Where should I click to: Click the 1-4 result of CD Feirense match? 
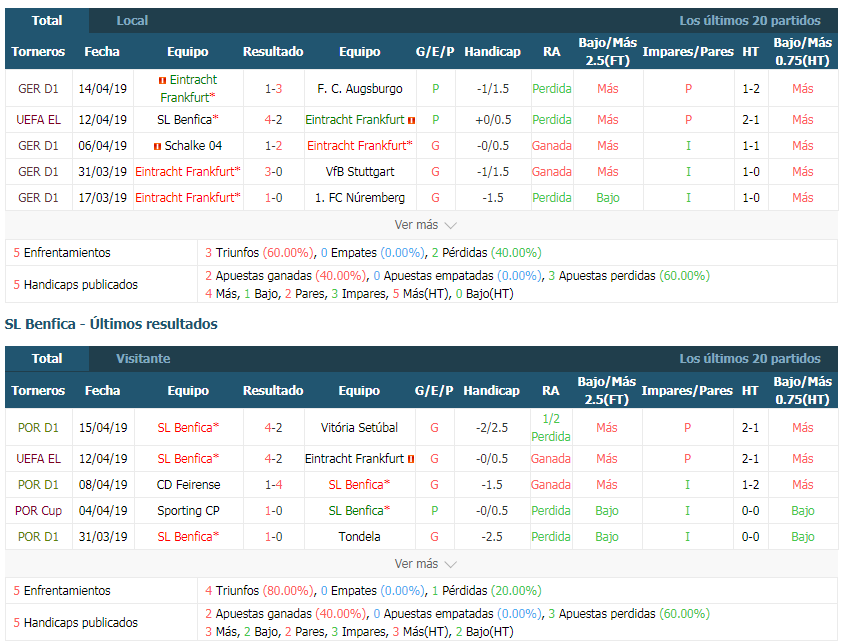(273, 485)
